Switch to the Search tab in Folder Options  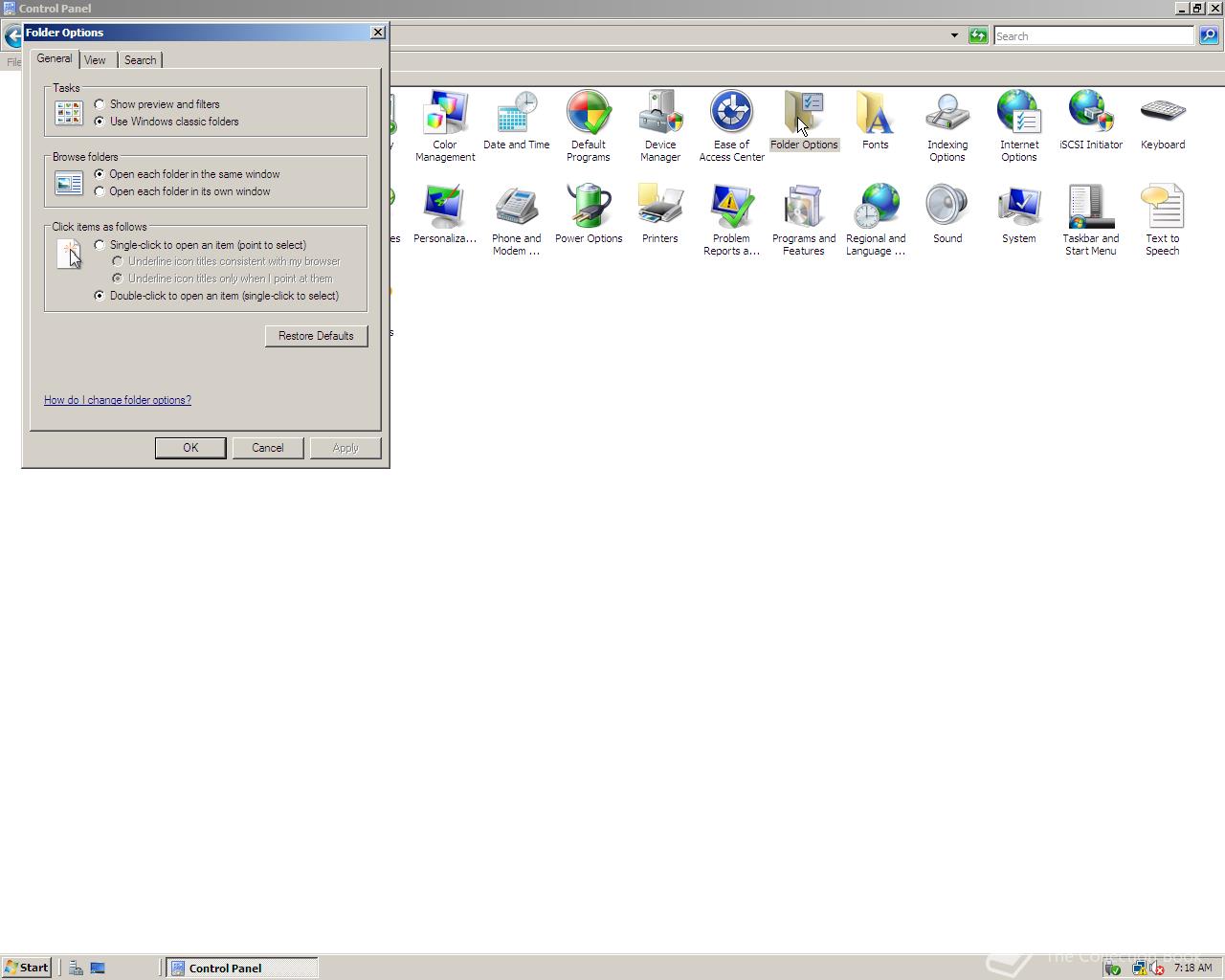[x=141, y=59]
